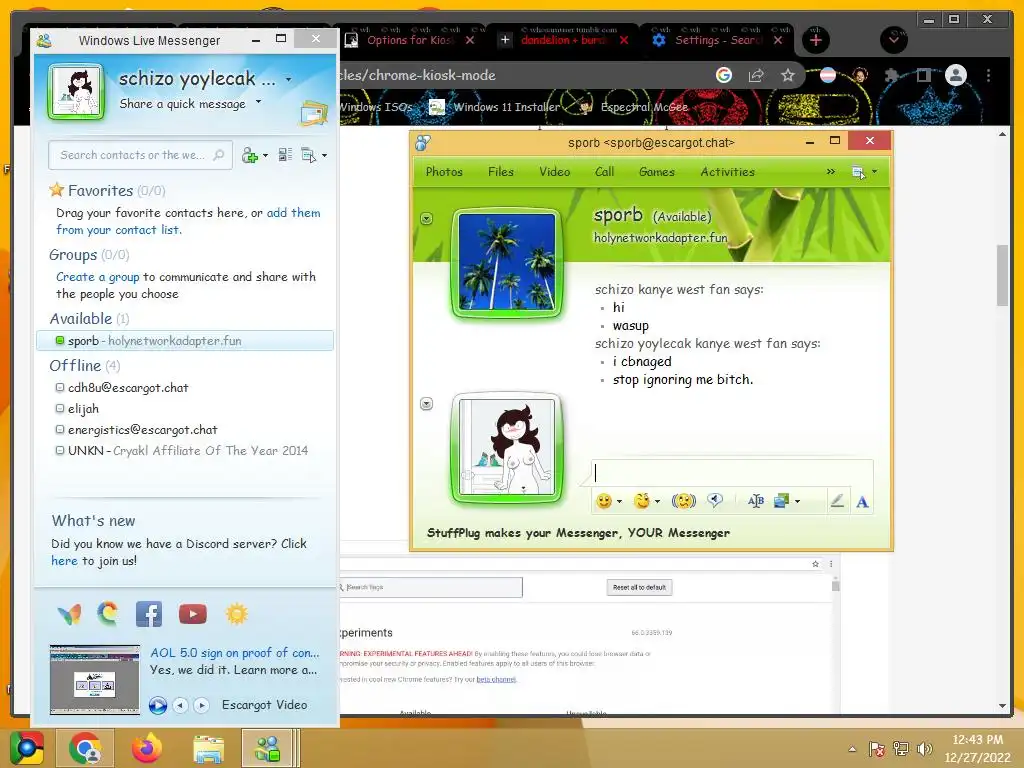
Task: Click the Action Center flag tray icon
Action: point(876,748)
